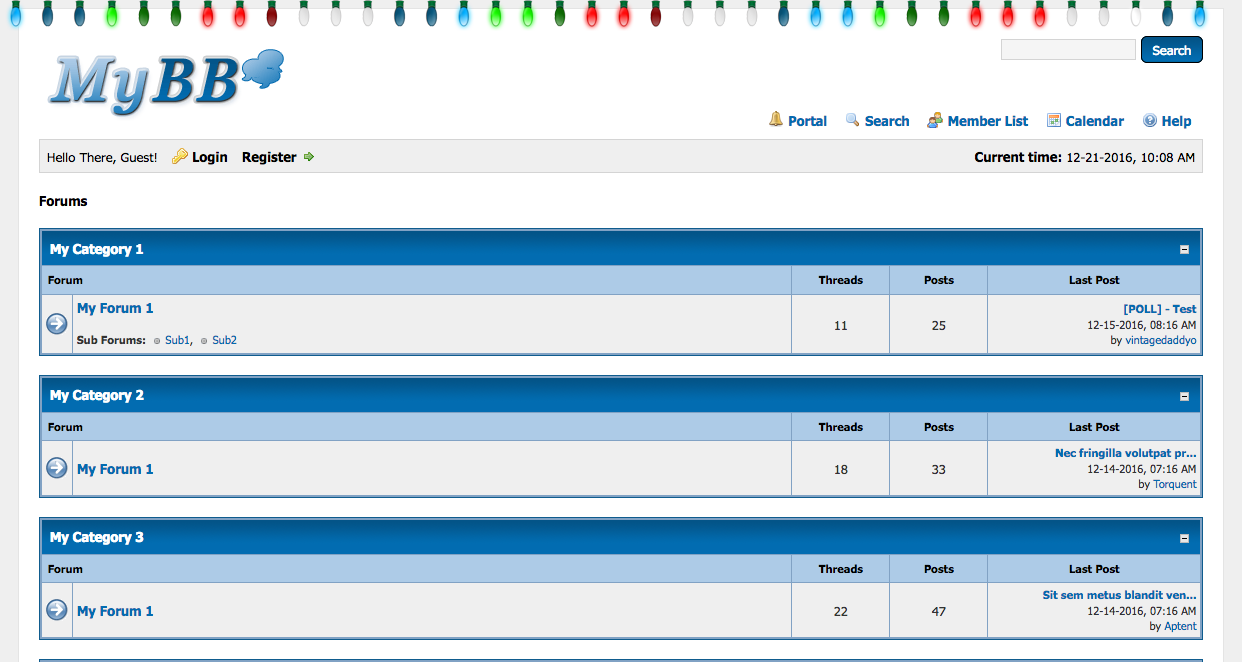Open the Member List
Image resolution: width=1242 pixels, height=662 pixels.
click(988, 121)
